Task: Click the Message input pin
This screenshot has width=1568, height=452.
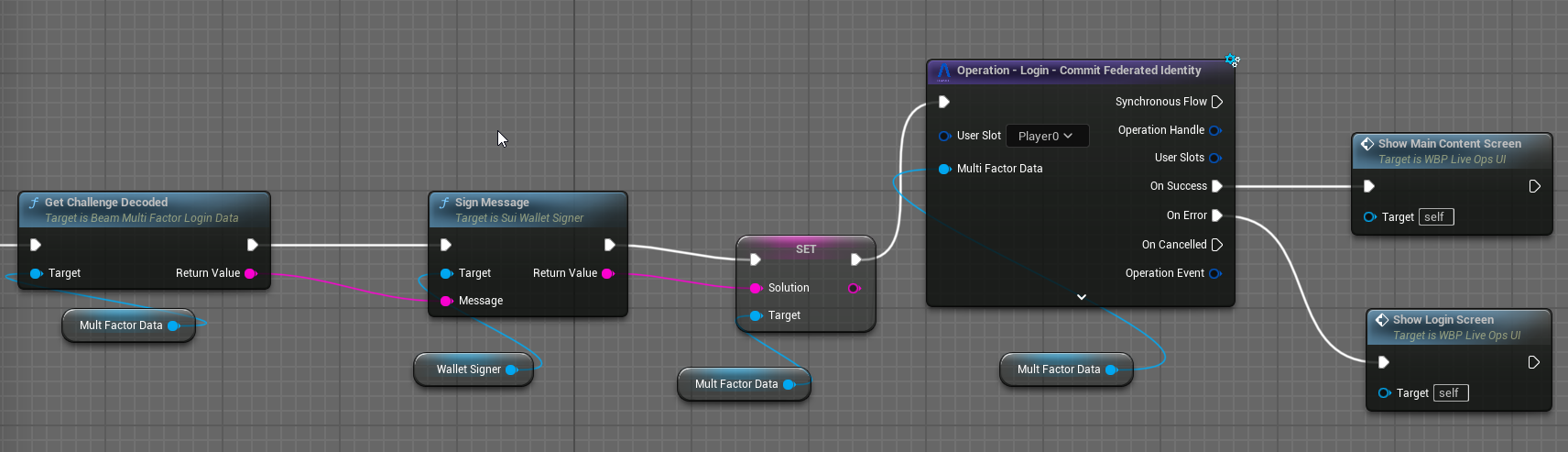Action: pos(446,301)
